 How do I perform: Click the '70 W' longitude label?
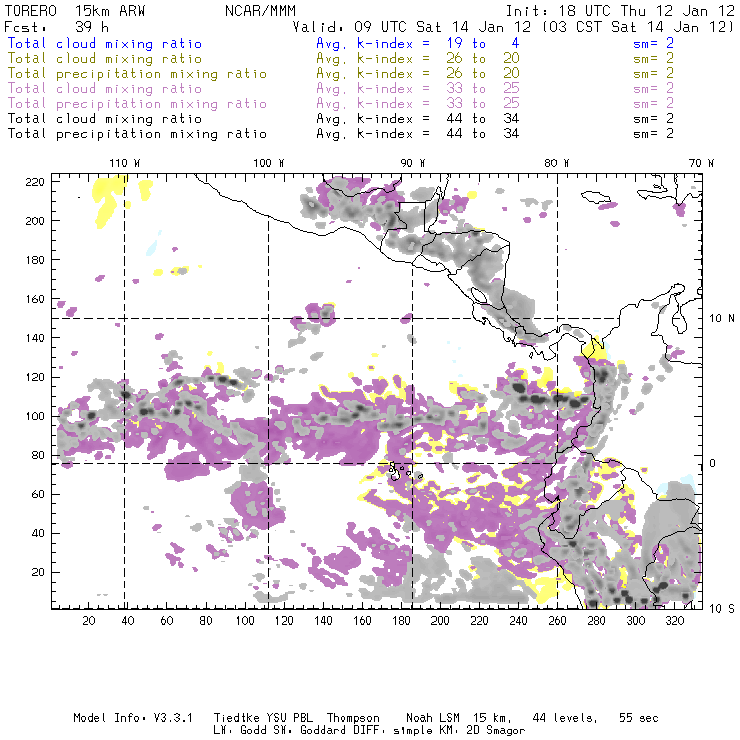point(701,163)
